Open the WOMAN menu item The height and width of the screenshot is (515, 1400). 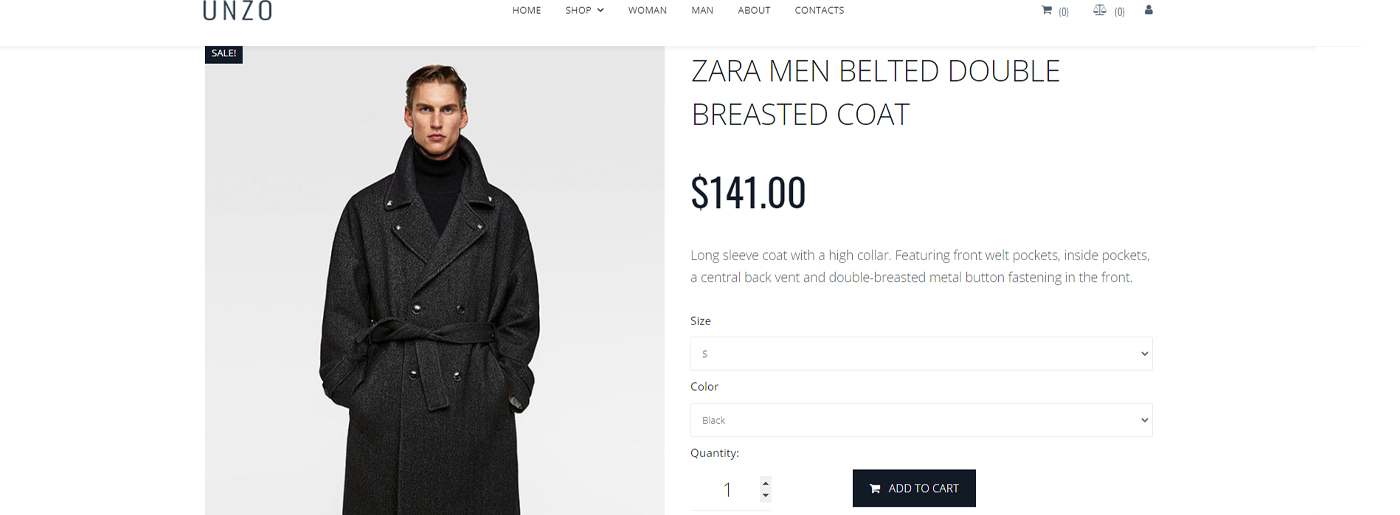tap(647, 11)
